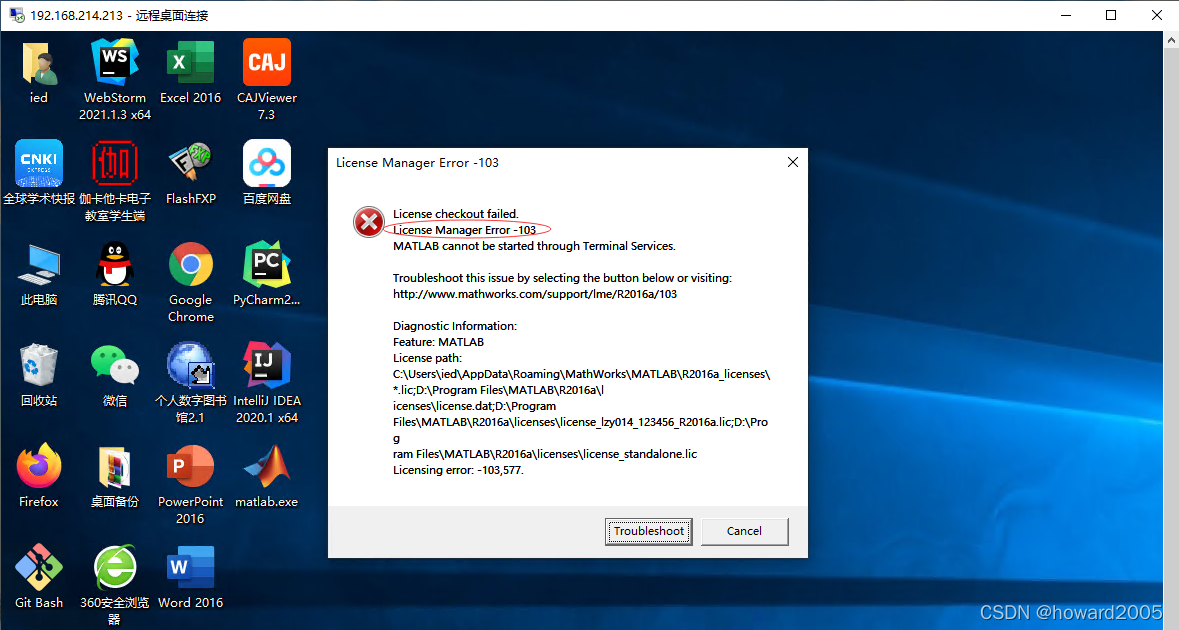Open 腾讯QQ penguin icon
Screen dimensions: 1179x630
click(115, 265)
